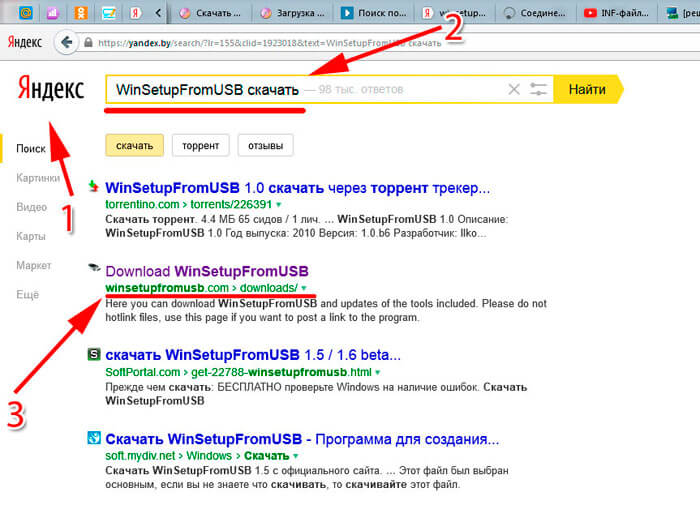
Task: Expand dropdown arrow beside SoftPortal.com URL
Action: point(378,372)
